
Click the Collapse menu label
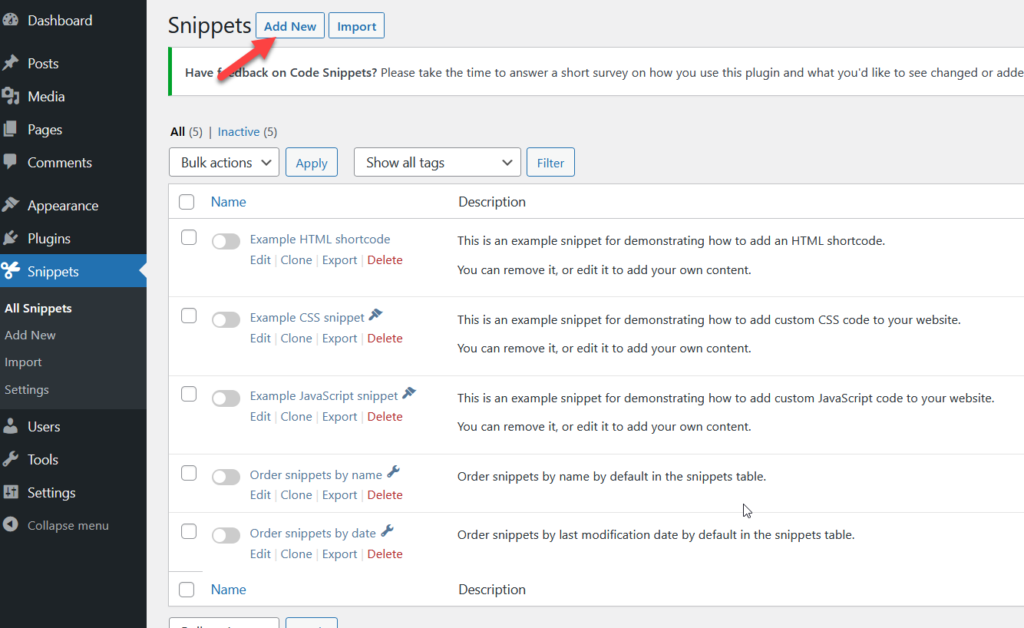click(x=68, y=526)
